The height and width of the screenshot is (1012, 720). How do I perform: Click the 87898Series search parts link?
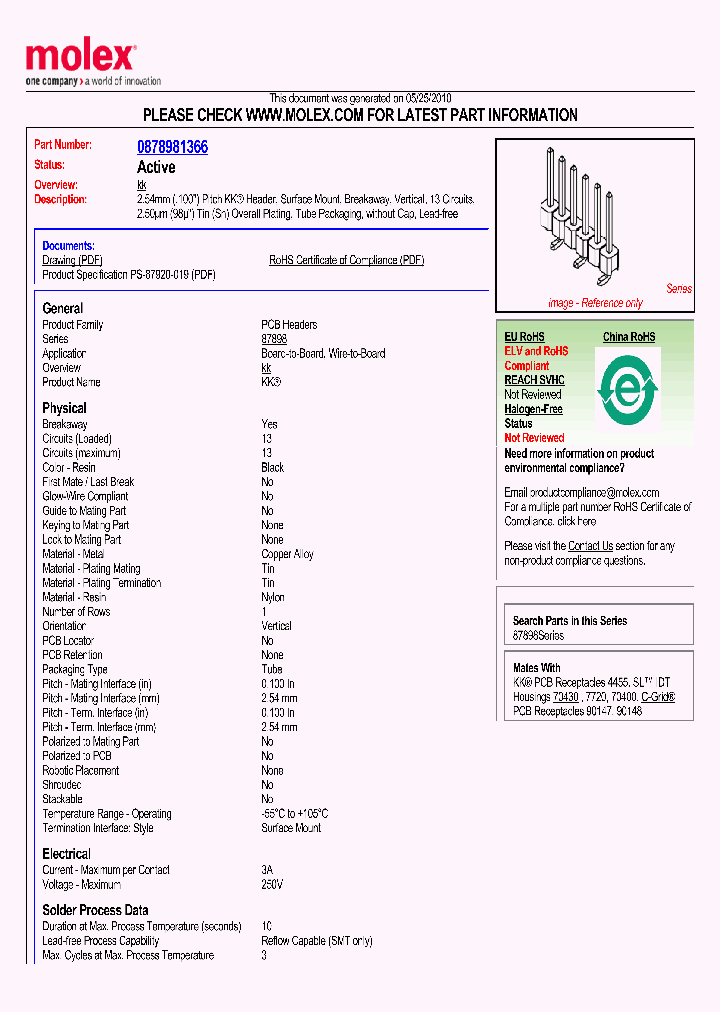[x=538, y=635]
